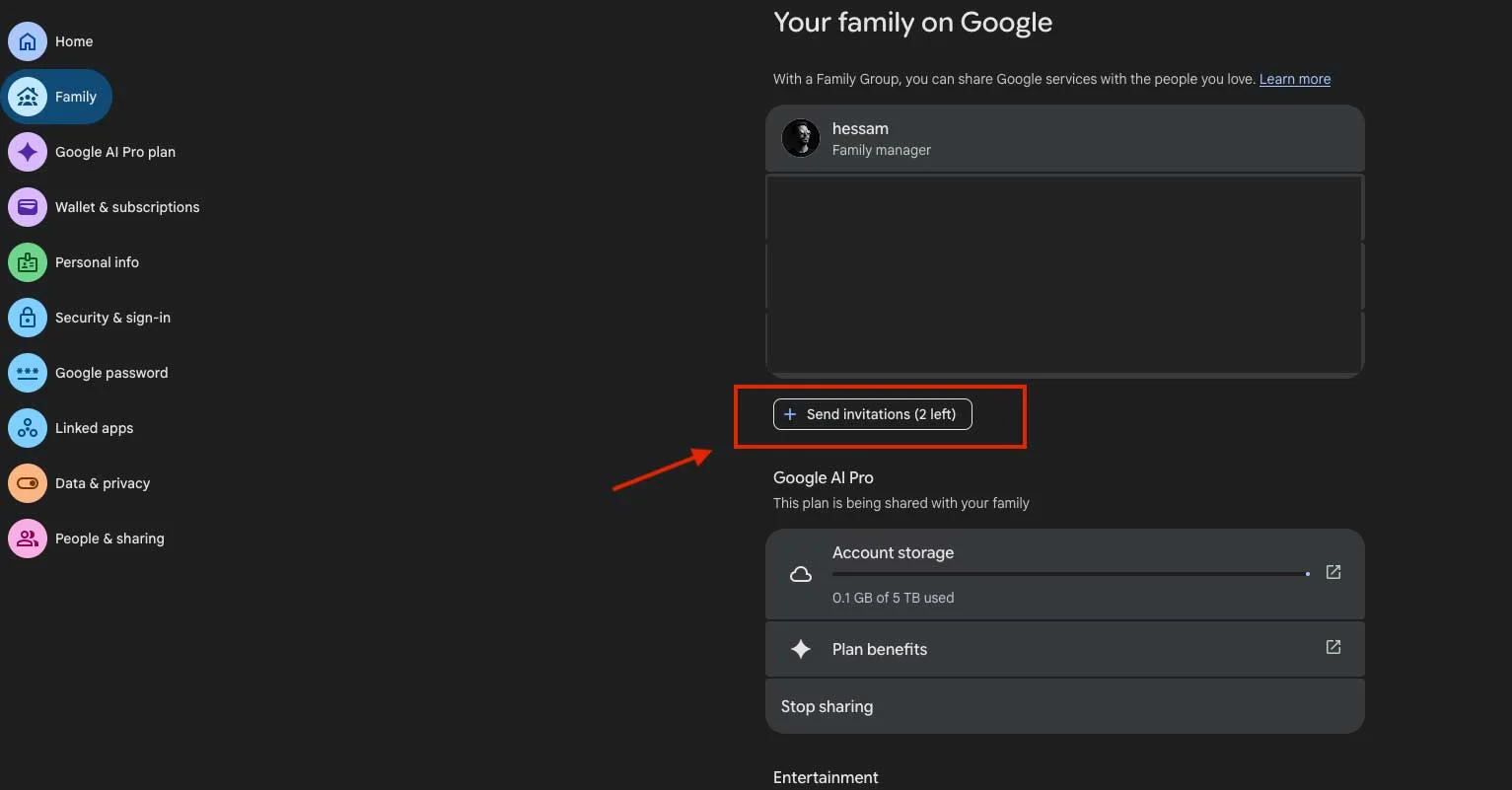
Task: Open Plan benefits via its external-link icon
Action: click(1333, 647)
